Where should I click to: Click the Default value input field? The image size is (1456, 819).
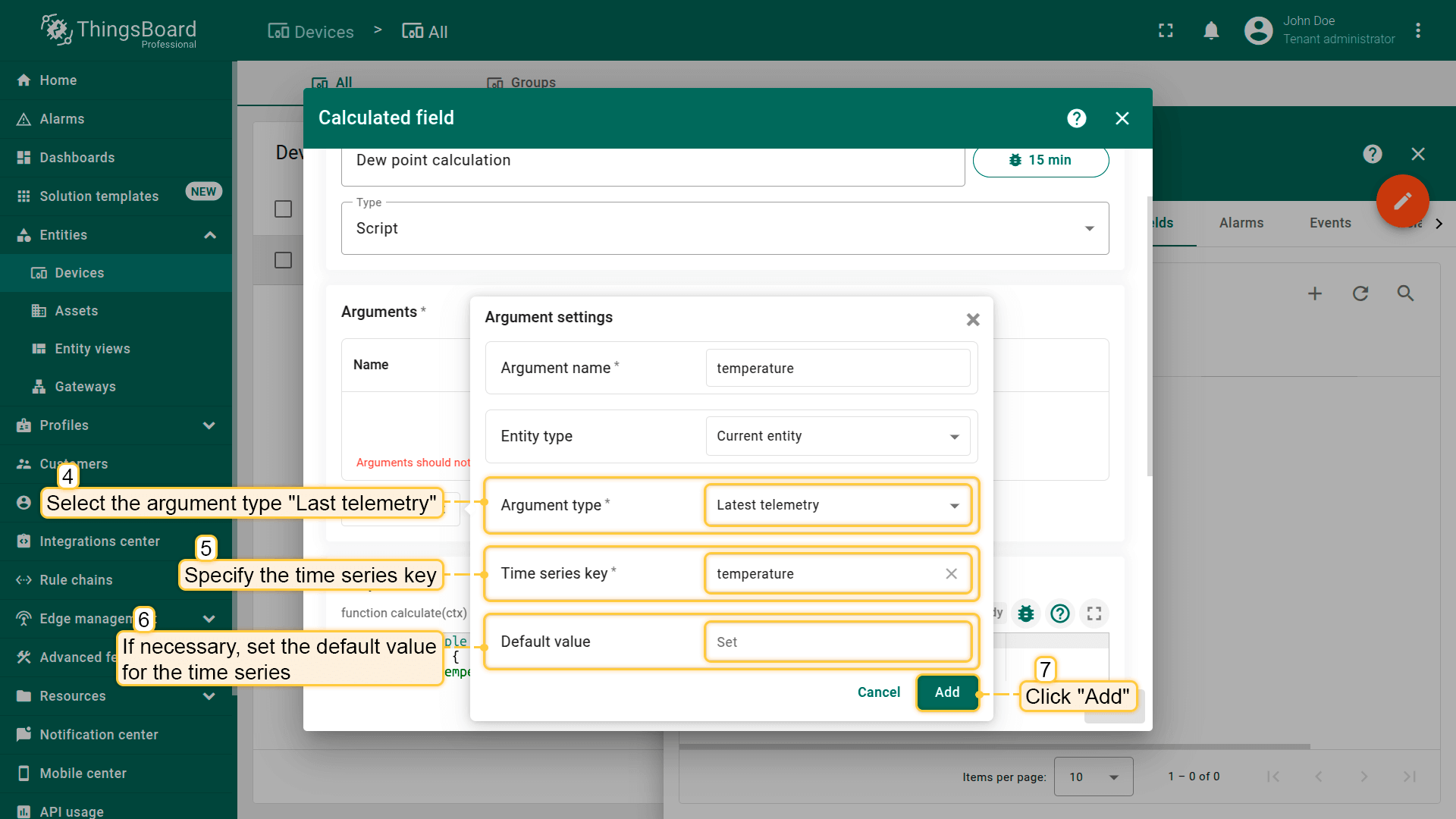coord(837,642)
